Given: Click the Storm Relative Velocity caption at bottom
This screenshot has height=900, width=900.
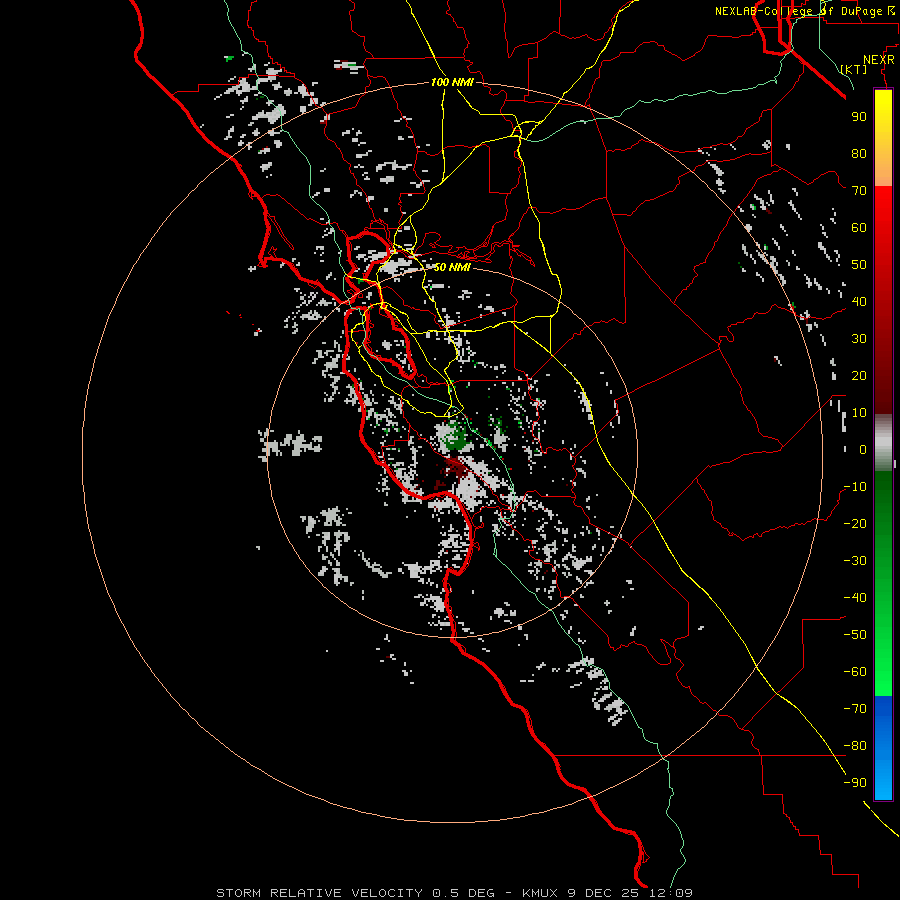Looking at the screenshot, I should [x=454, y=893].
